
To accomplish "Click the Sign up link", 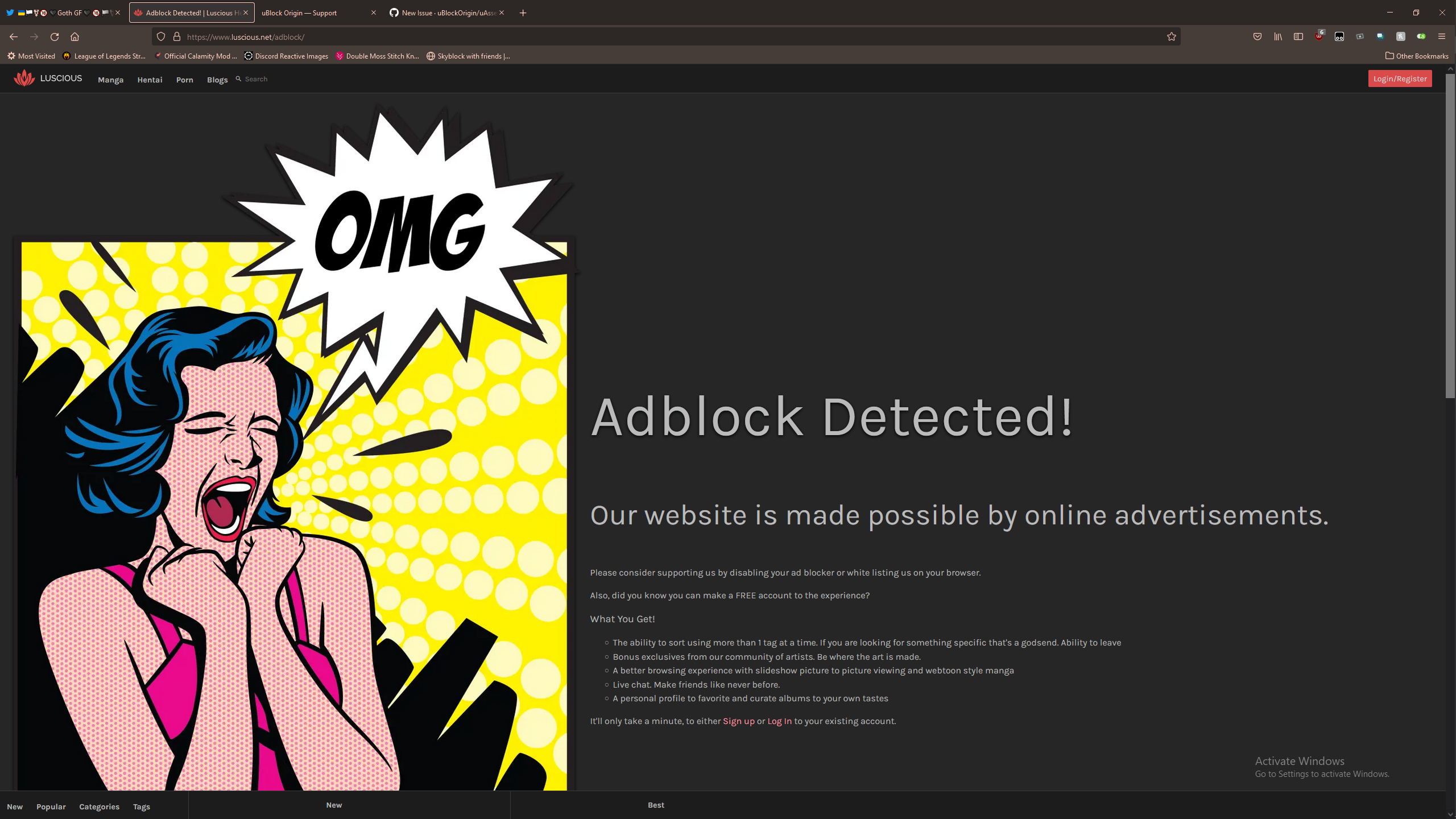I will click(x=738, y=721).
